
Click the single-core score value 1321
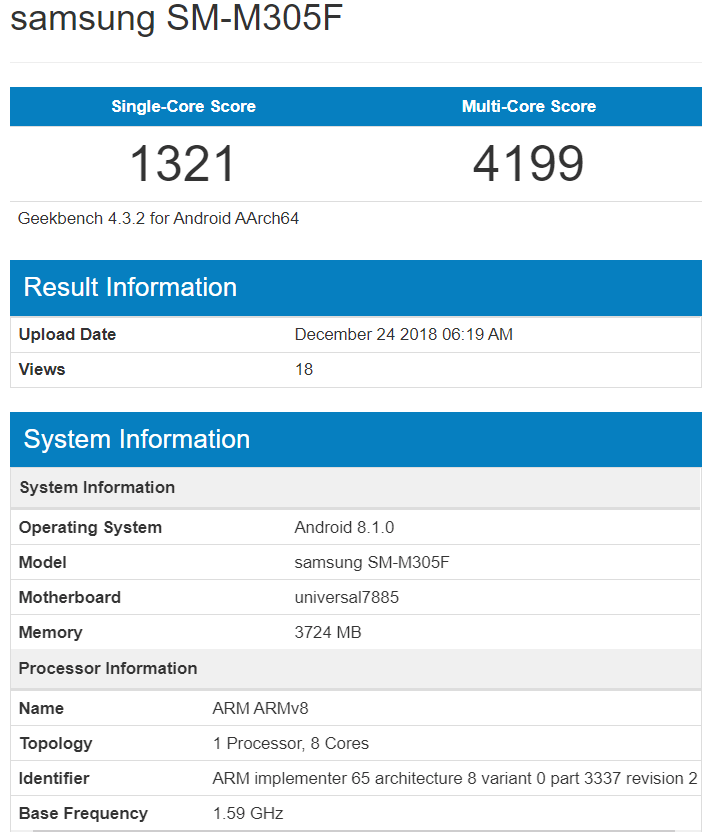pos(183,163)
